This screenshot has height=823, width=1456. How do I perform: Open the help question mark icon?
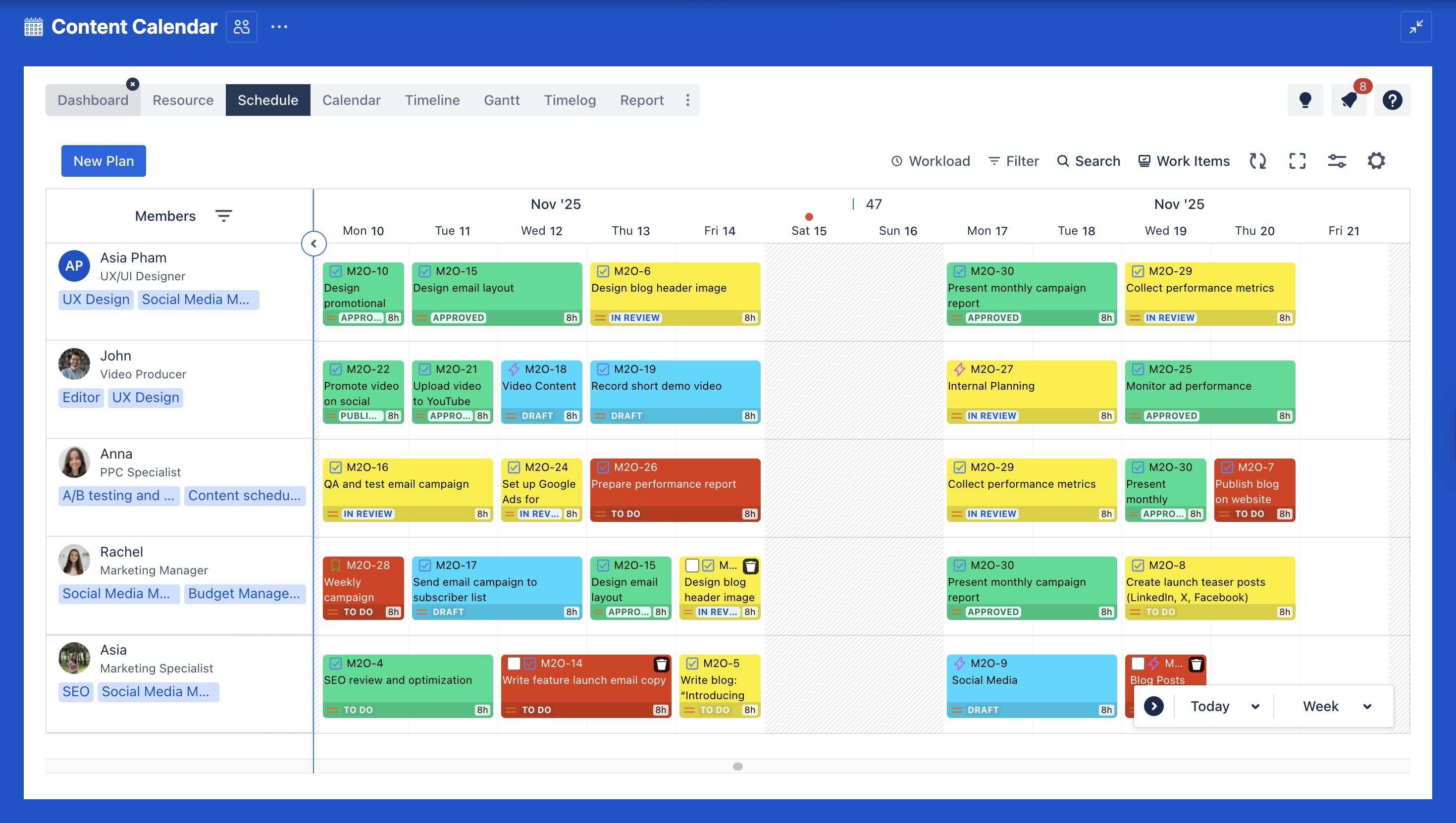point(1392,100)
